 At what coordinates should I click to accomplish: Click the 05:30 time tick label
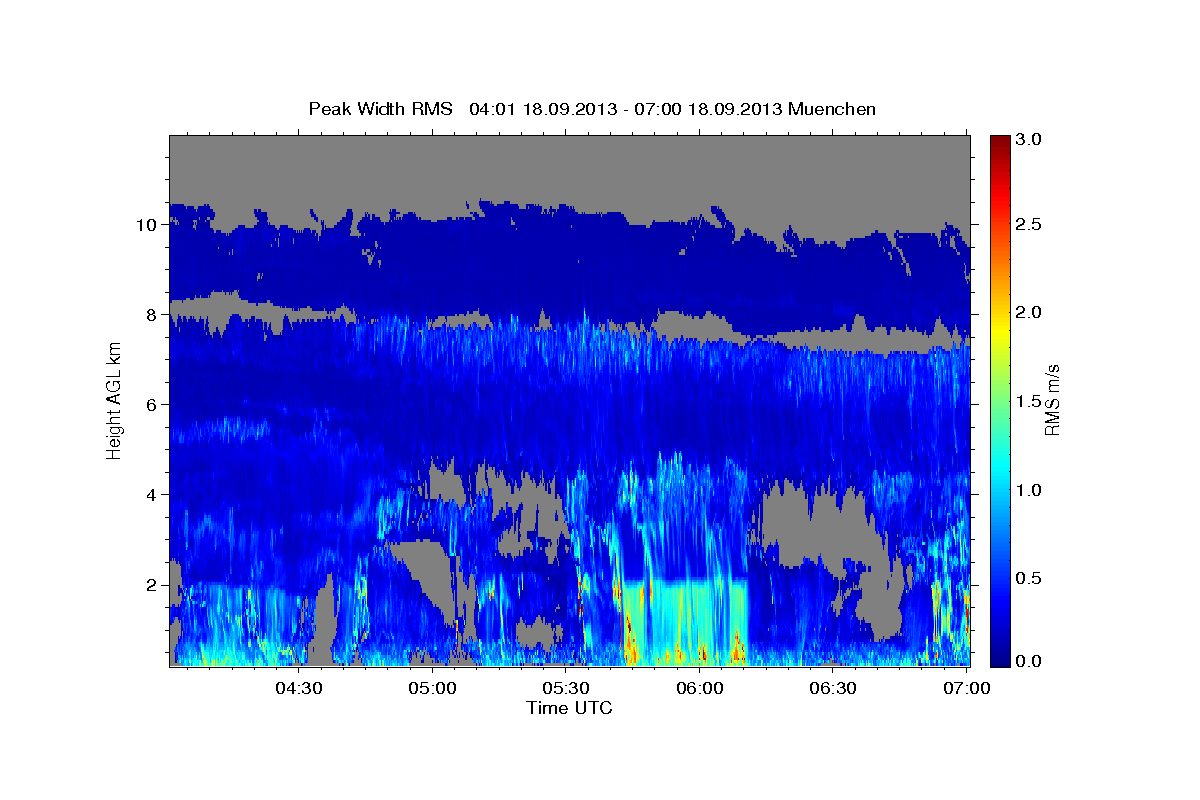pos(567,688)
